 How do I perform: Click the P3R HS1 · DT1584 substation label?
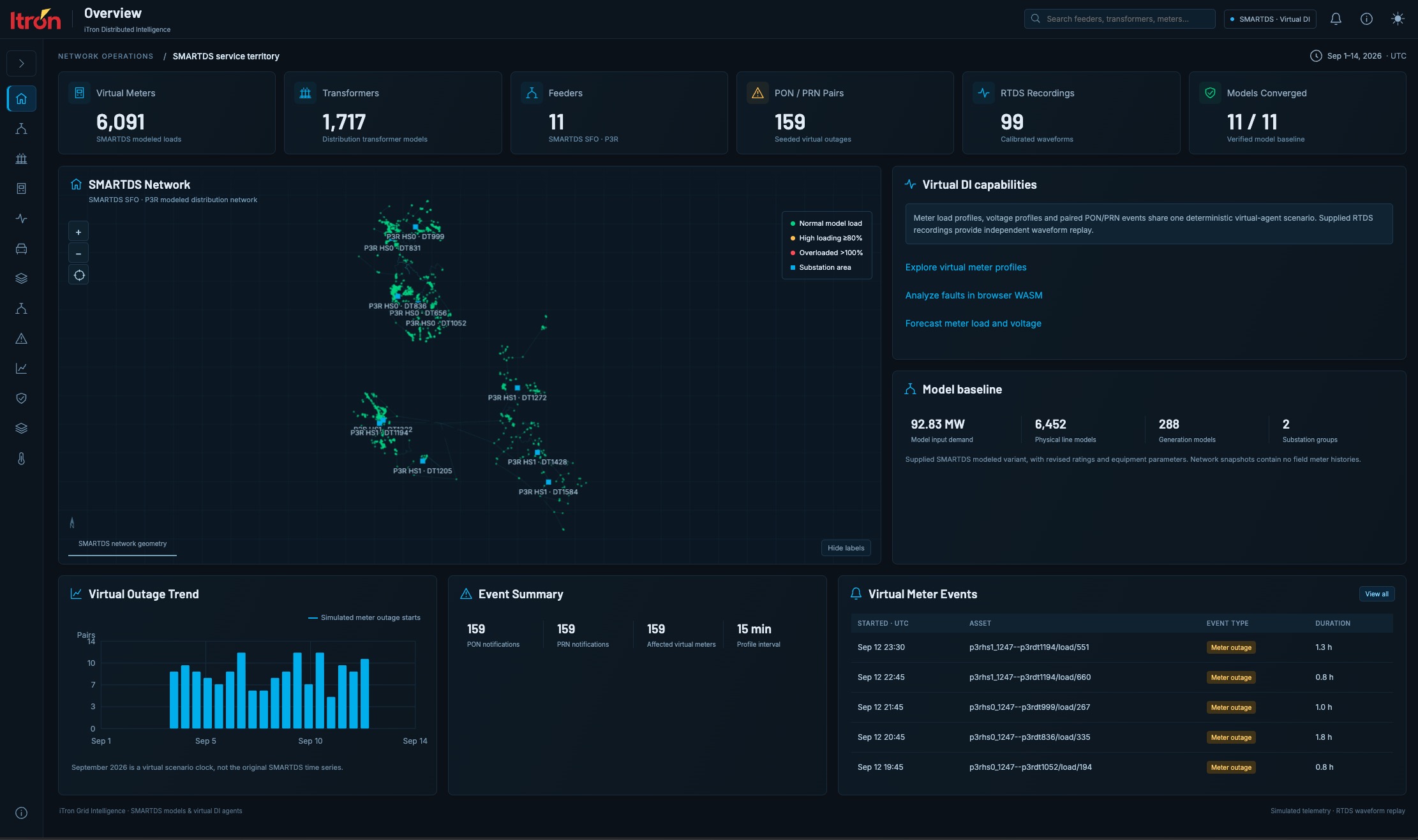548,492
